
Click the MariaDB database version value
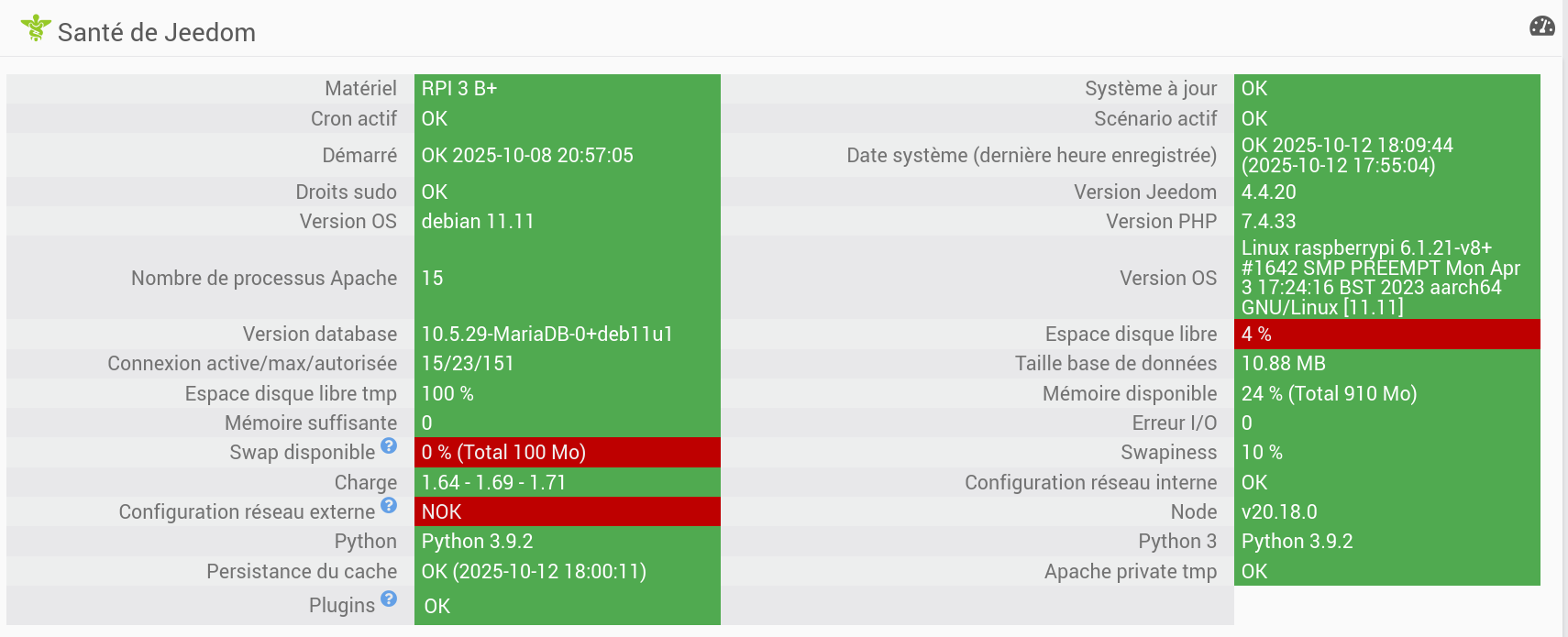(x=547, y=334)
